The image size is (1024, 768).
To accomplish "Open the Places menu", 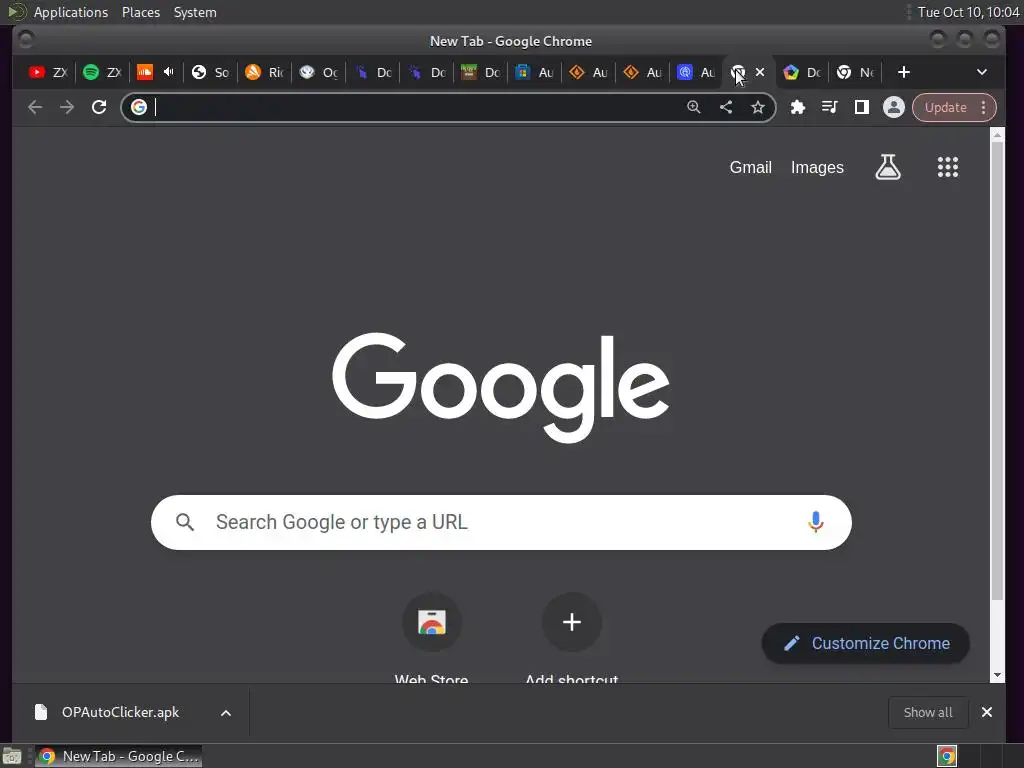I will 140,12.
